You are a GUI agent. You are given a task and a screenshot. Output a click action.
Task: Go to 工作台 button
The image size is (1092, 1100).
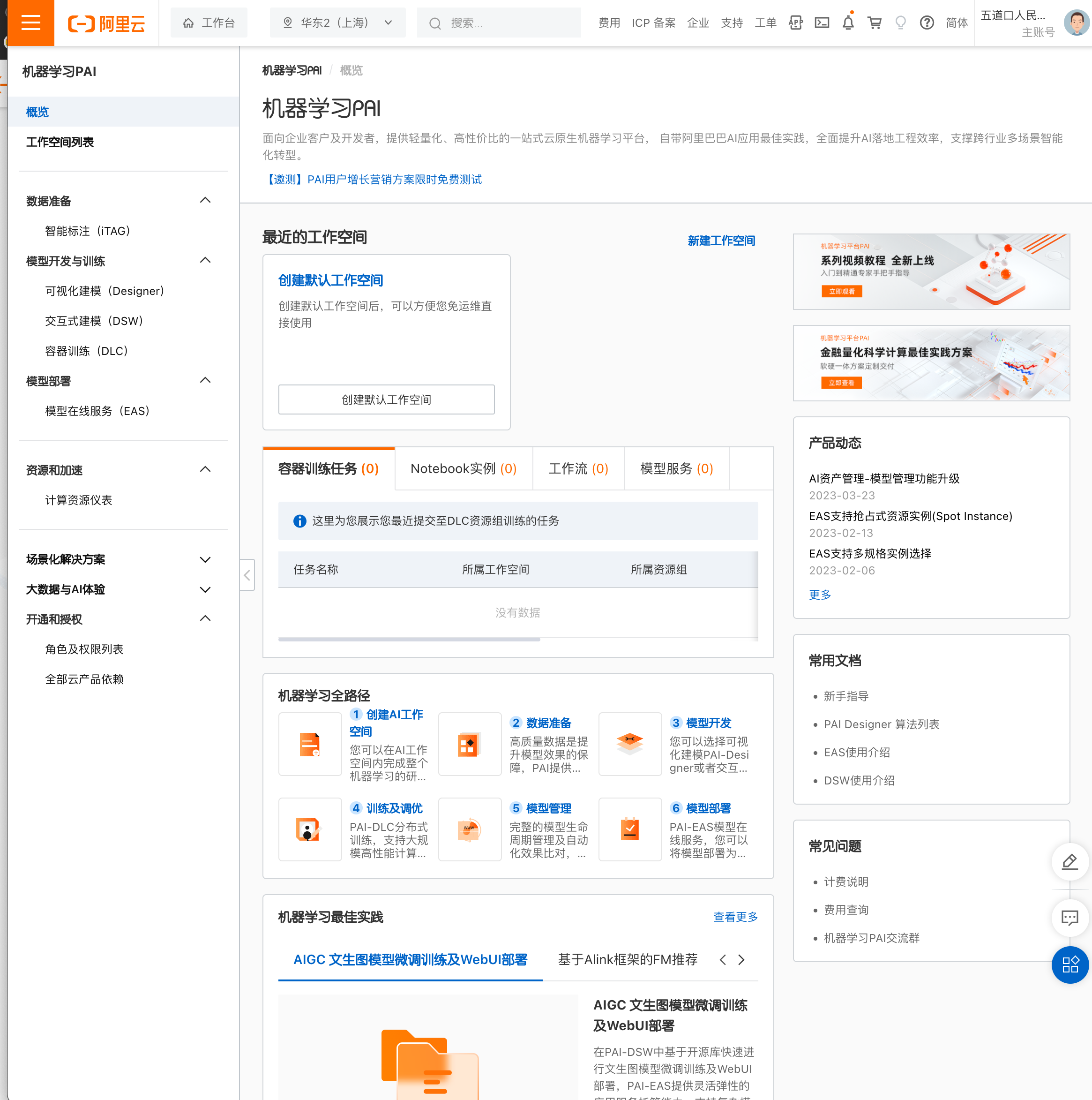click(209, 23)
